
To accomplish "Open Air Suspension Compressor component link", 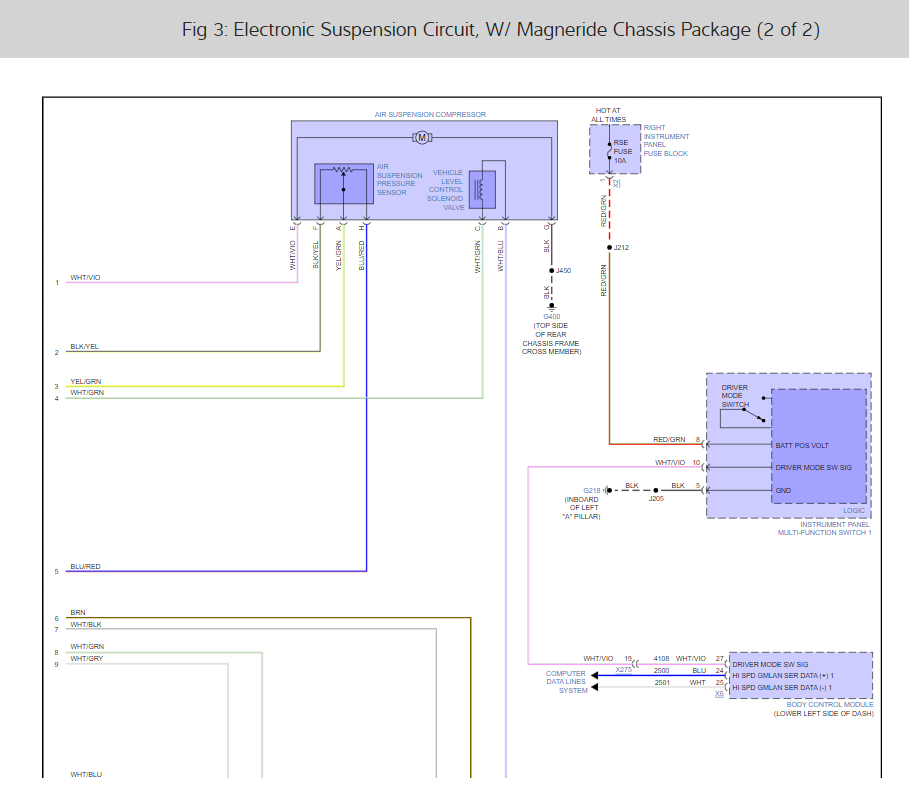I will [430, 114].
